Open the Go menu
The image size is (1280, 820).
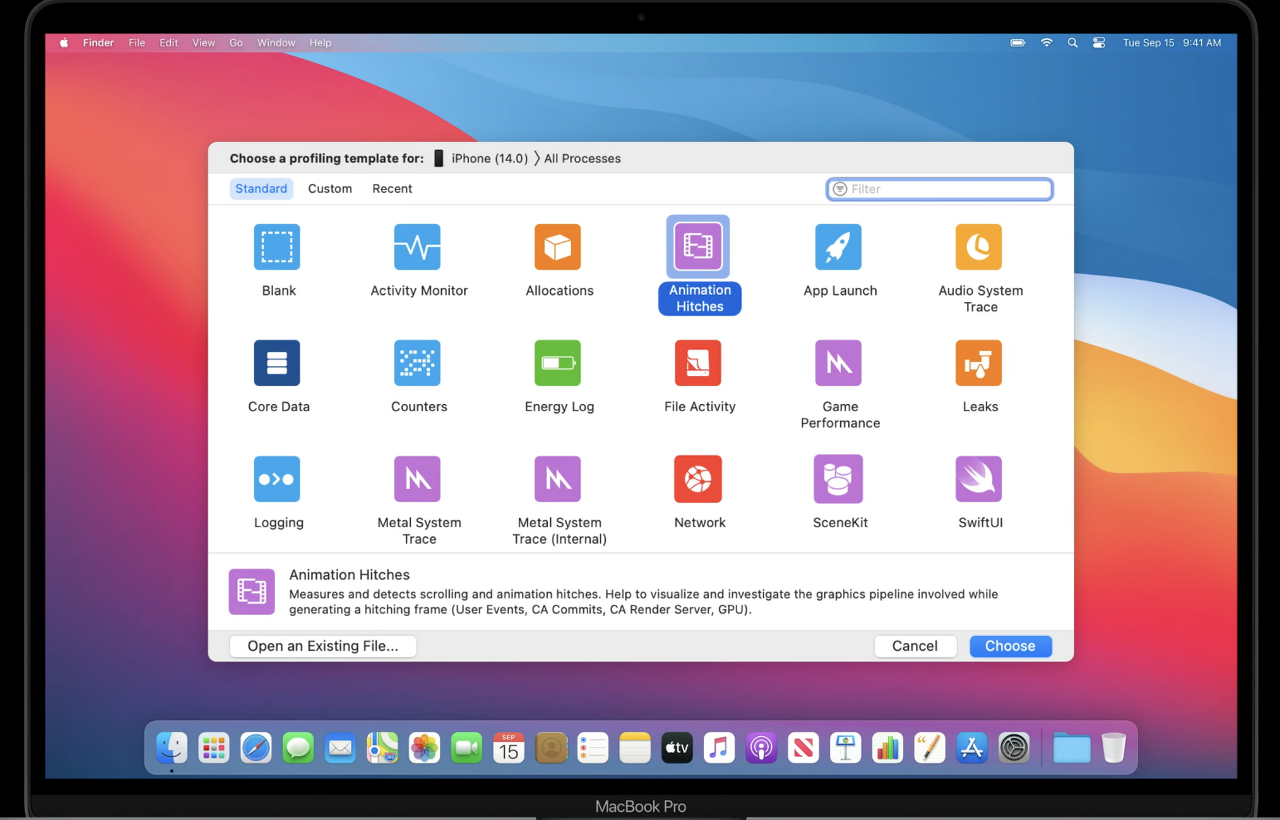pyautogui.click(x=236, y=43)
